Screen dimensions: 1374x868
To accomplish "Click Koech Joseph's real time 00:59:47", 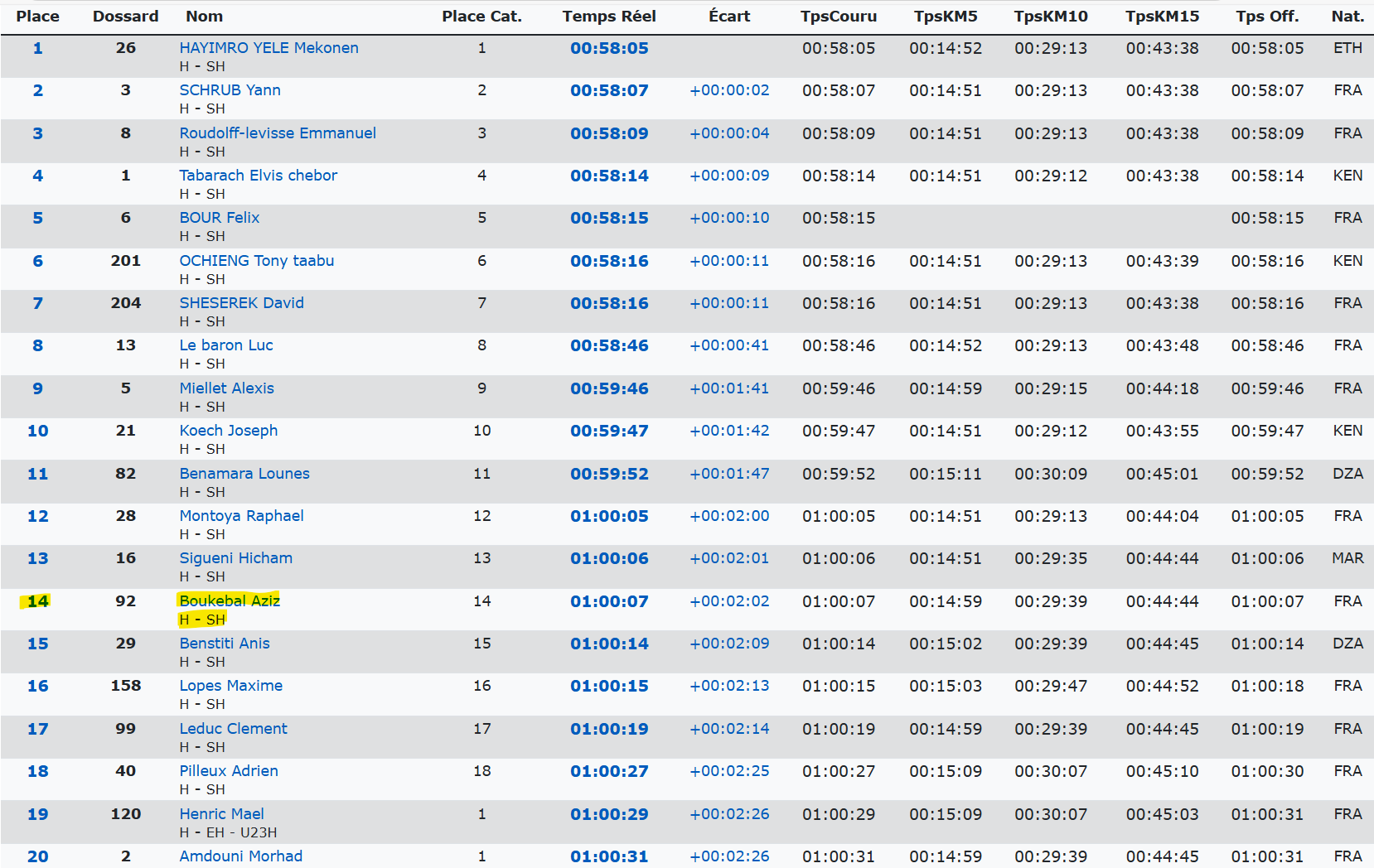I will click(608, 431).
